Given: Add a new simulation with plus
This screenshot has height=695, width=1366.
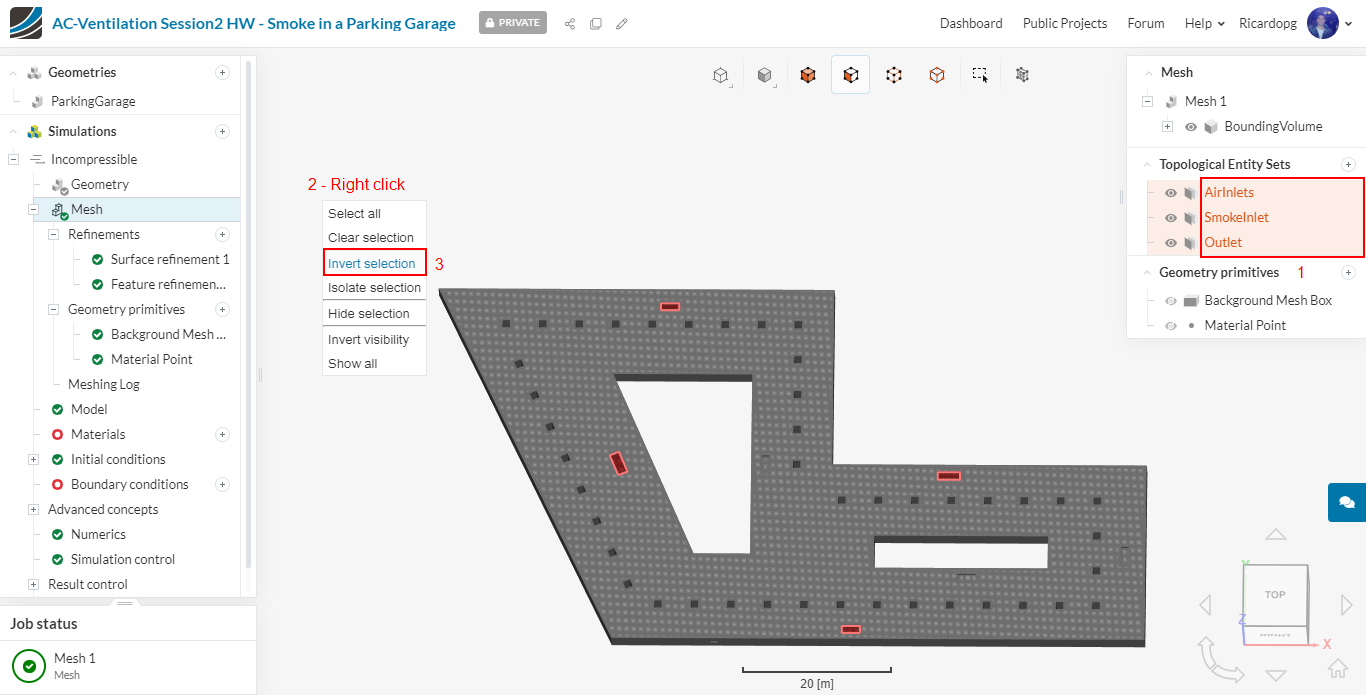Looking at the screenshot, I should tap(222, 131).
